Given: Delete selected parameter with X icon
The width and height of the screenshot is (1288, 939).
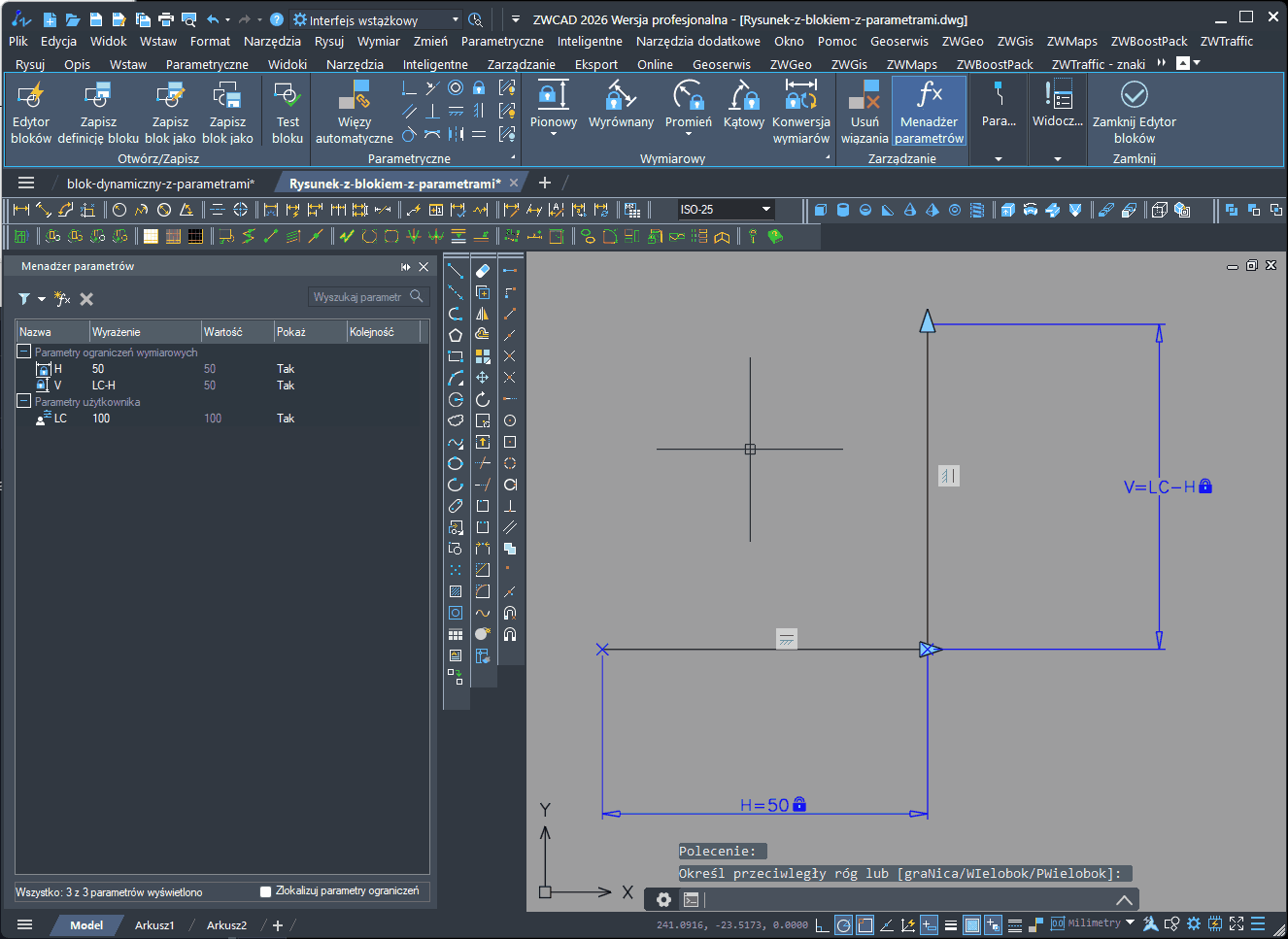Looking at the screenshot, I should coord(86,299).
